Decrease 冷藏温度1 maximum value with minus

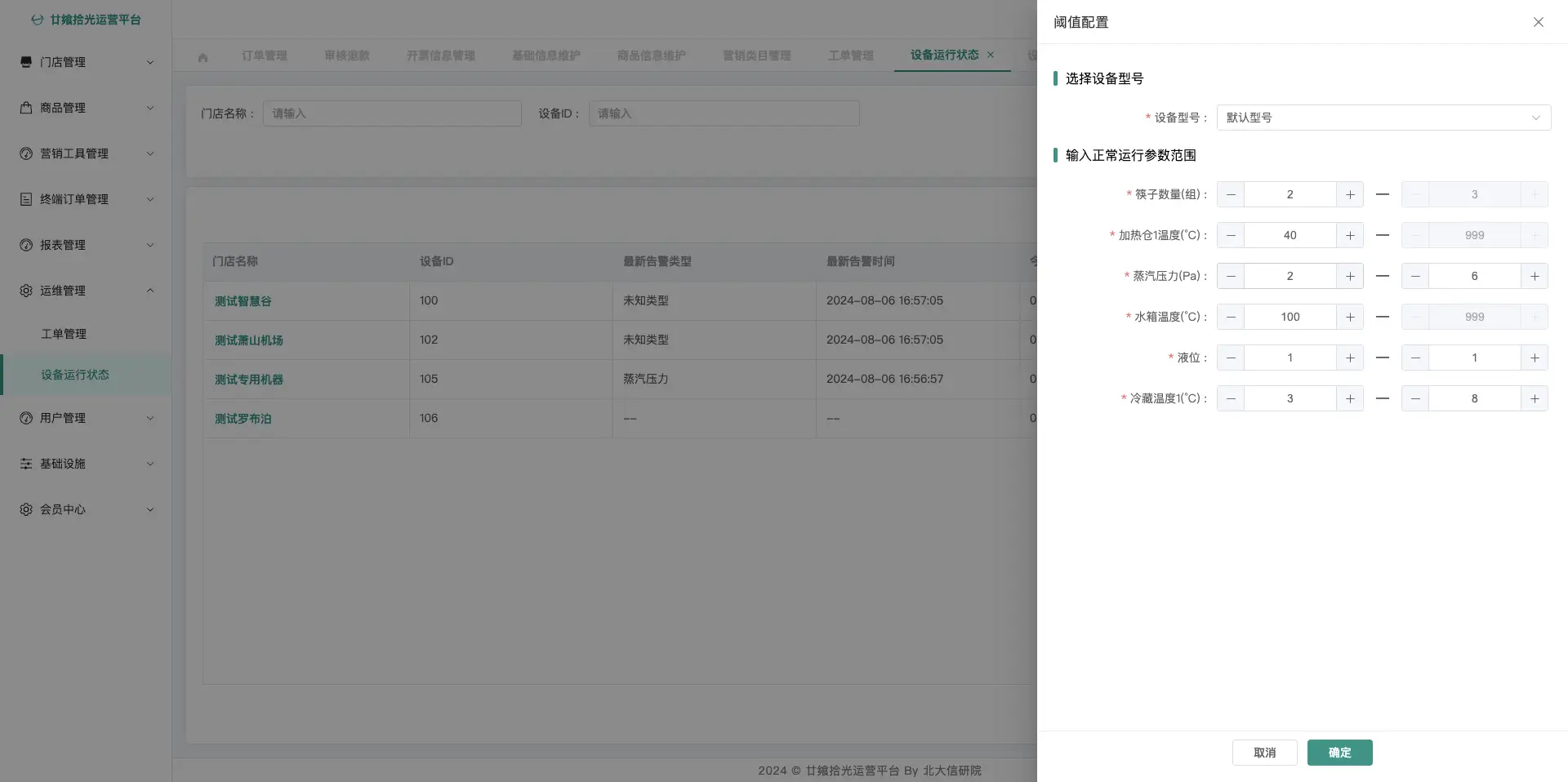(x=1415, y=398)
